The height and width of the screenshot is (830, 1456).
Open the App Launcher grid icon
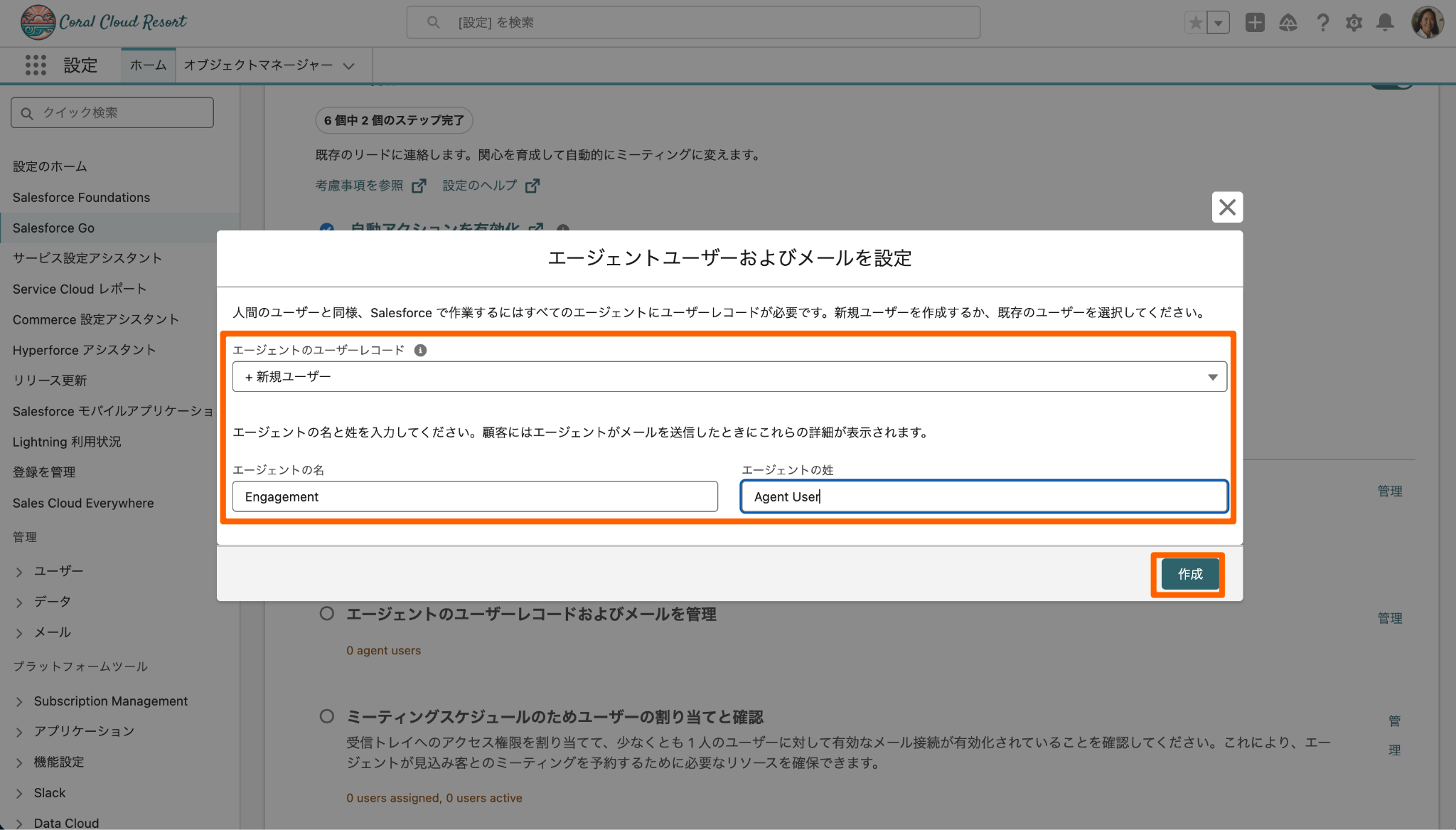tap(36, 65)
